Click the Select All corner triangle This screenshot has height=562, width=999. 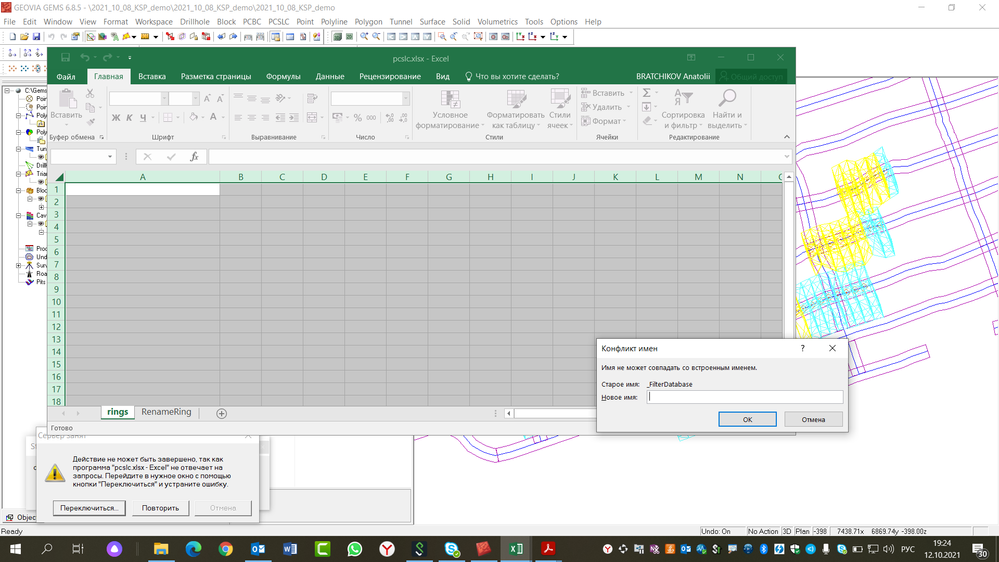pos(59,177)
